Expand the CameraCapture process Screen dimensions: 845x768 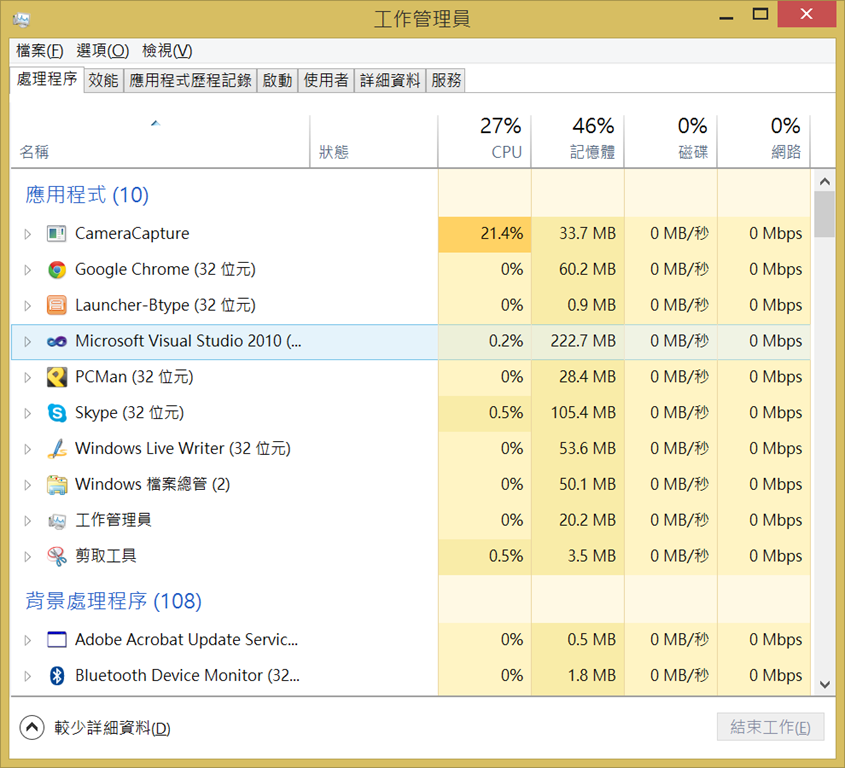tap(27, 234)
